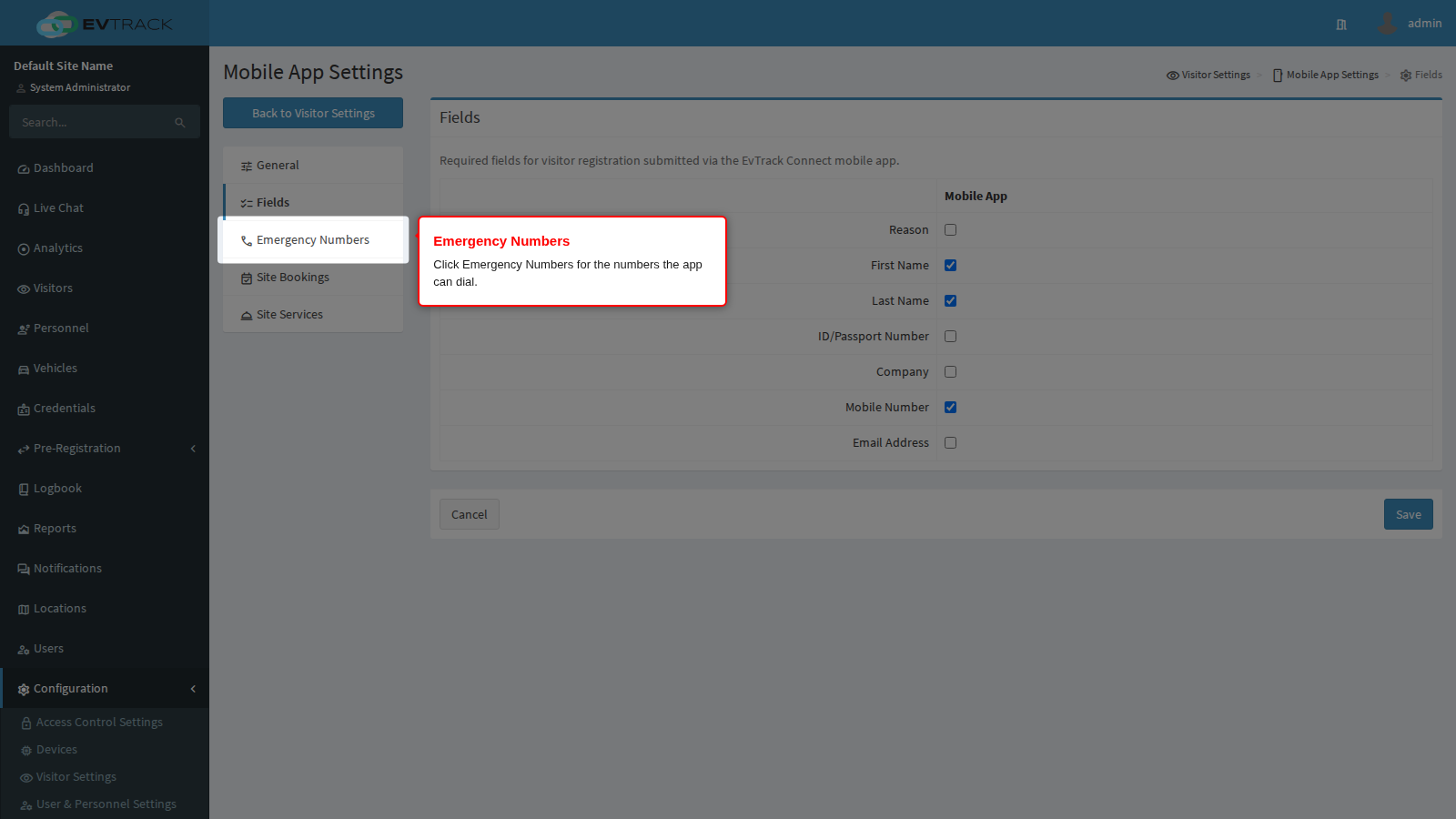
Task: Open the Site Services tab
Action: coord(313,315)
